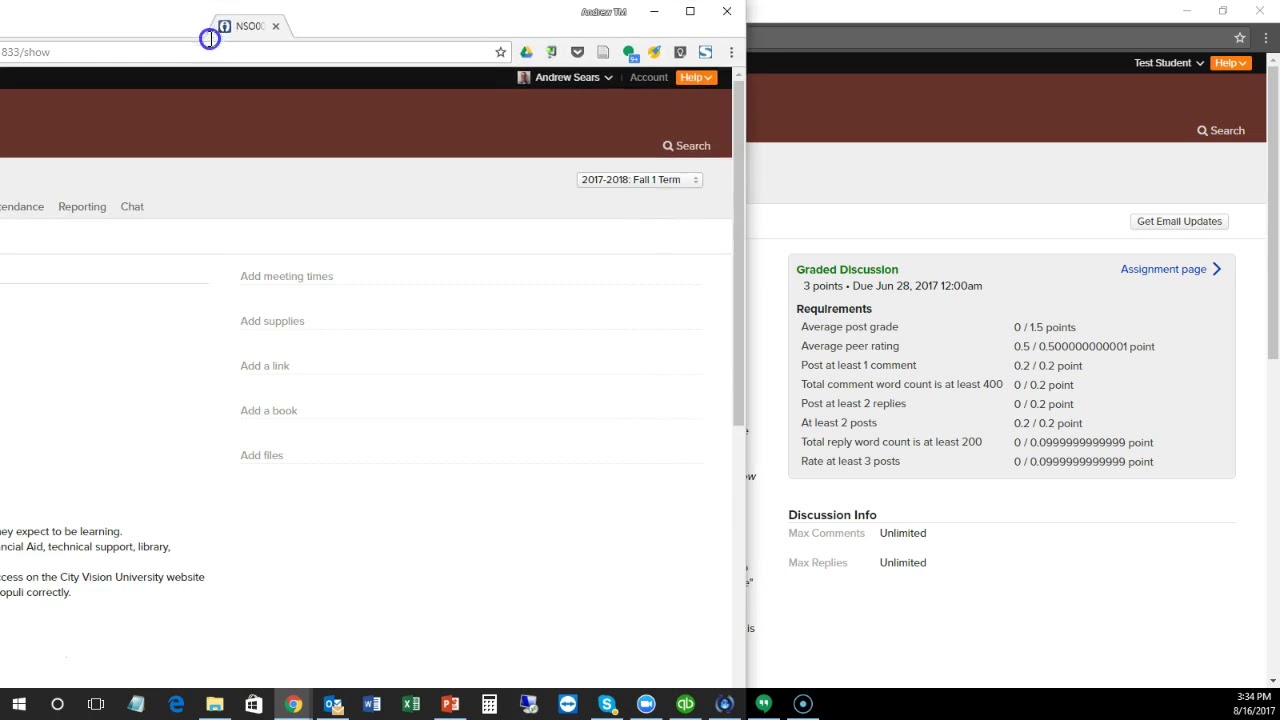1280x720 pixels.
Task: Click Account link in top bar
Action: tap(649, 77)
